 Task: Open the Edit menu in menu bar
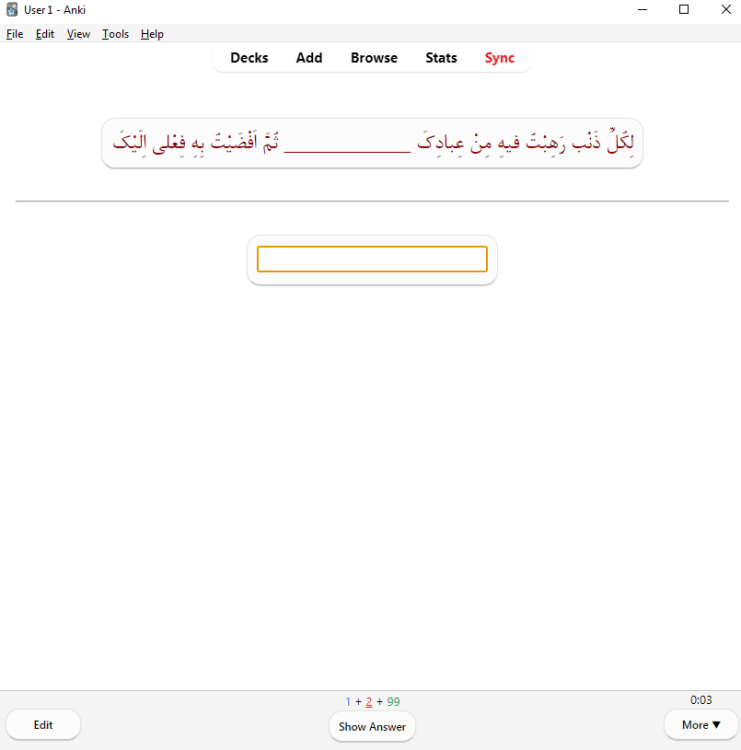tap(45, 34)
